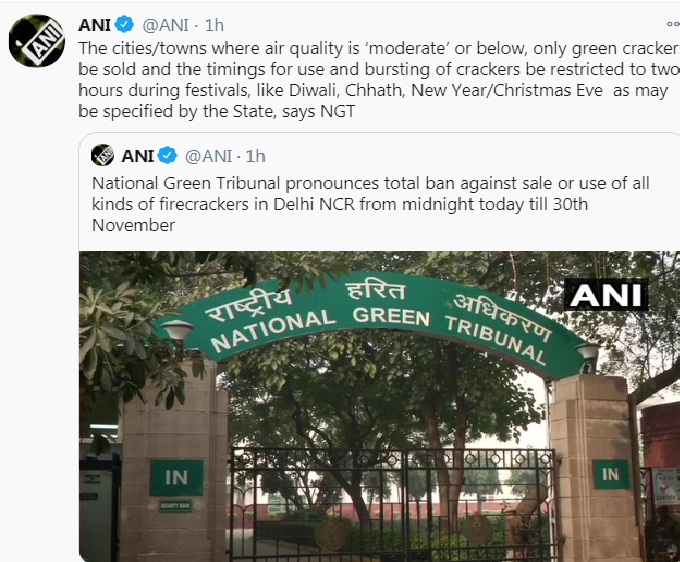The height and width of the screenshot is (562, 680).
Task: Click ANI display name in quoted tweet
Action: [137, 156]
